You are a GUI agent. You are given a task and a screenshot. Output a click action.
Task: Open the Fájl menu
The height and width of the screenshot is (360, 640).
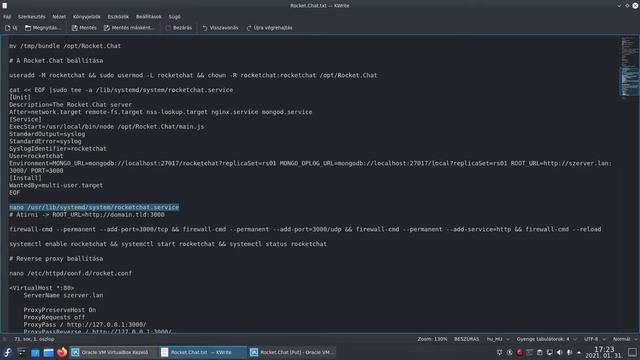(x=7, y=17)
